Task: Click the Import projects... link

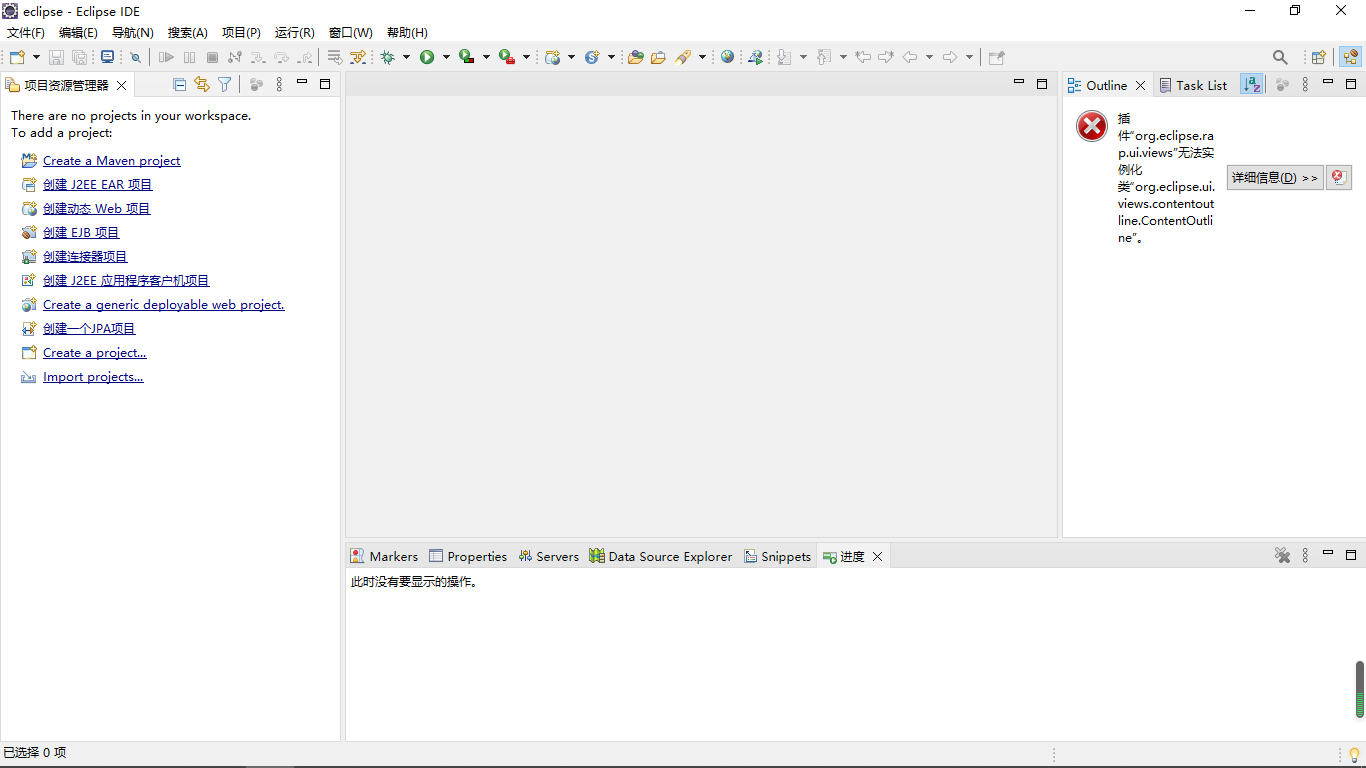Action: (93, 377)
